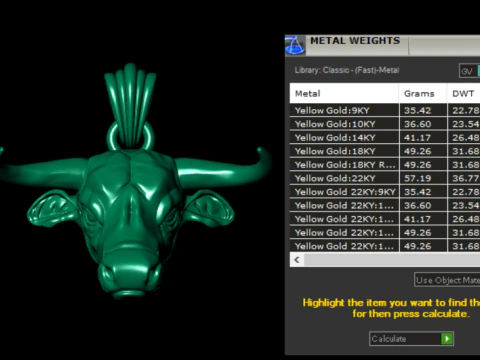Click the table's left scroll arrow

pyautogui.click(x=297, y=260)
